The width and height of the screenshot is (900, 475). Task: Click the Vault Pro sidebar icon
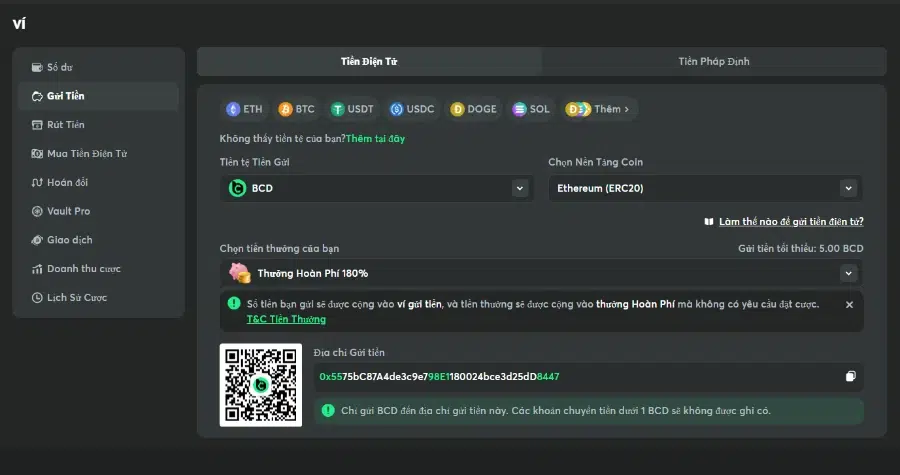[x=37, y=211]
